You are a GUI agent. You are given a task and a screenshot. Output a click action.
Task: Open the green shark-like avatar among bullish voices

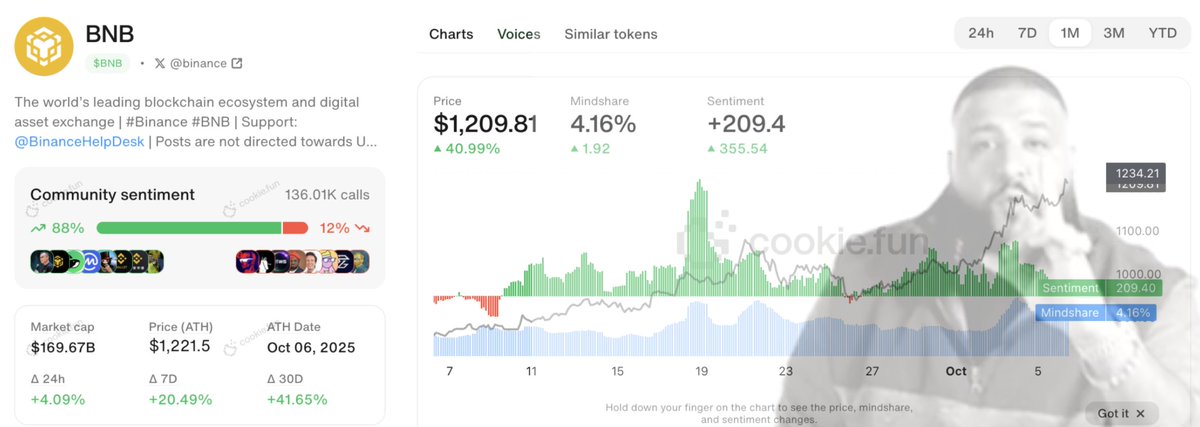click(75, 262)
